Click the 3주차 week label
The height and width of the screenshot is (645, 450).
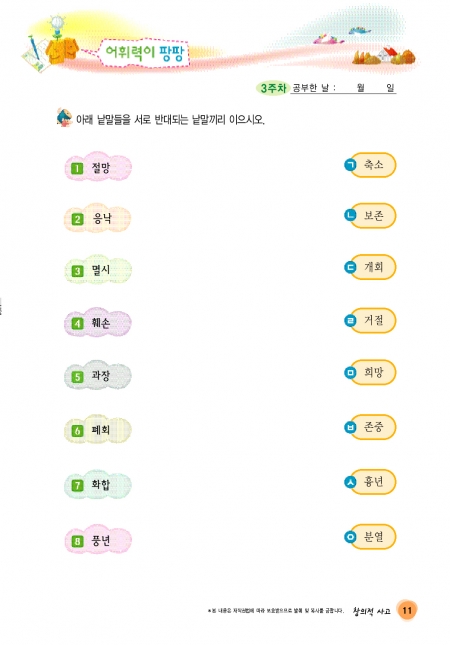[x=273, y=88]
